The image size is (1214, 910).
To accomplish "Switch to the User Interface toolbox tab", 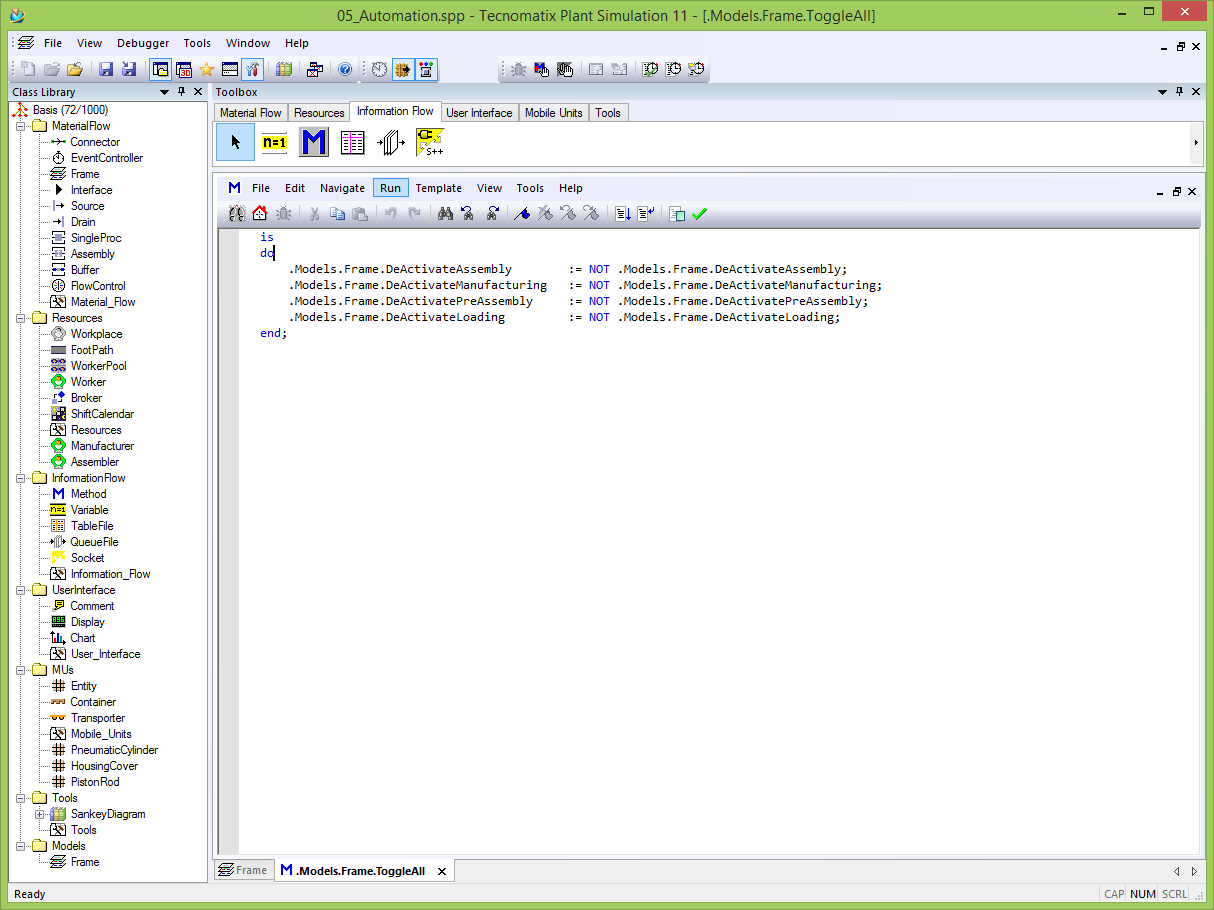I will point(479,113).
